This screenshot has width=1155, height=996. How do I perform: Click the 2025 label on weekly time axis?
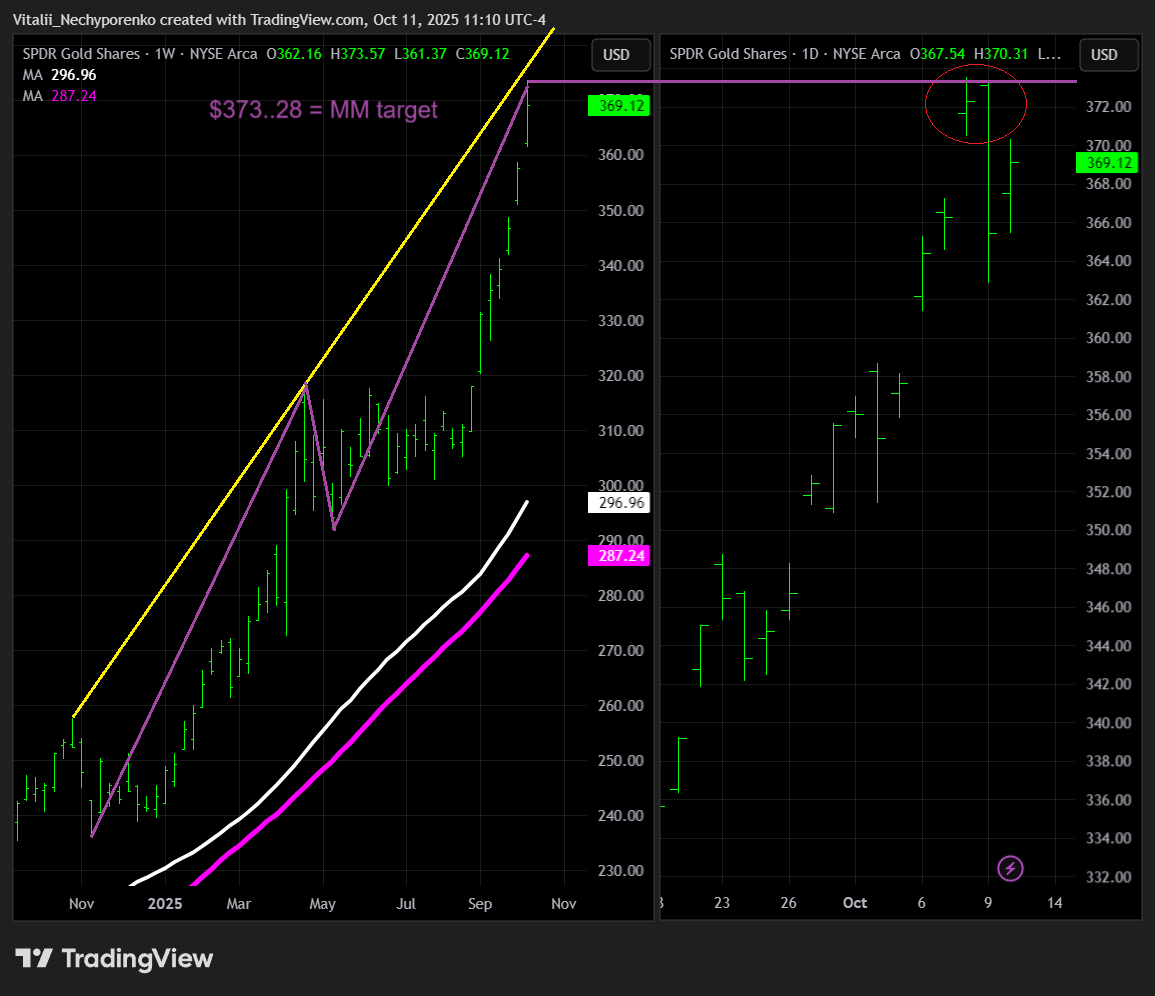pyautogui.click(x=164, y=903)
